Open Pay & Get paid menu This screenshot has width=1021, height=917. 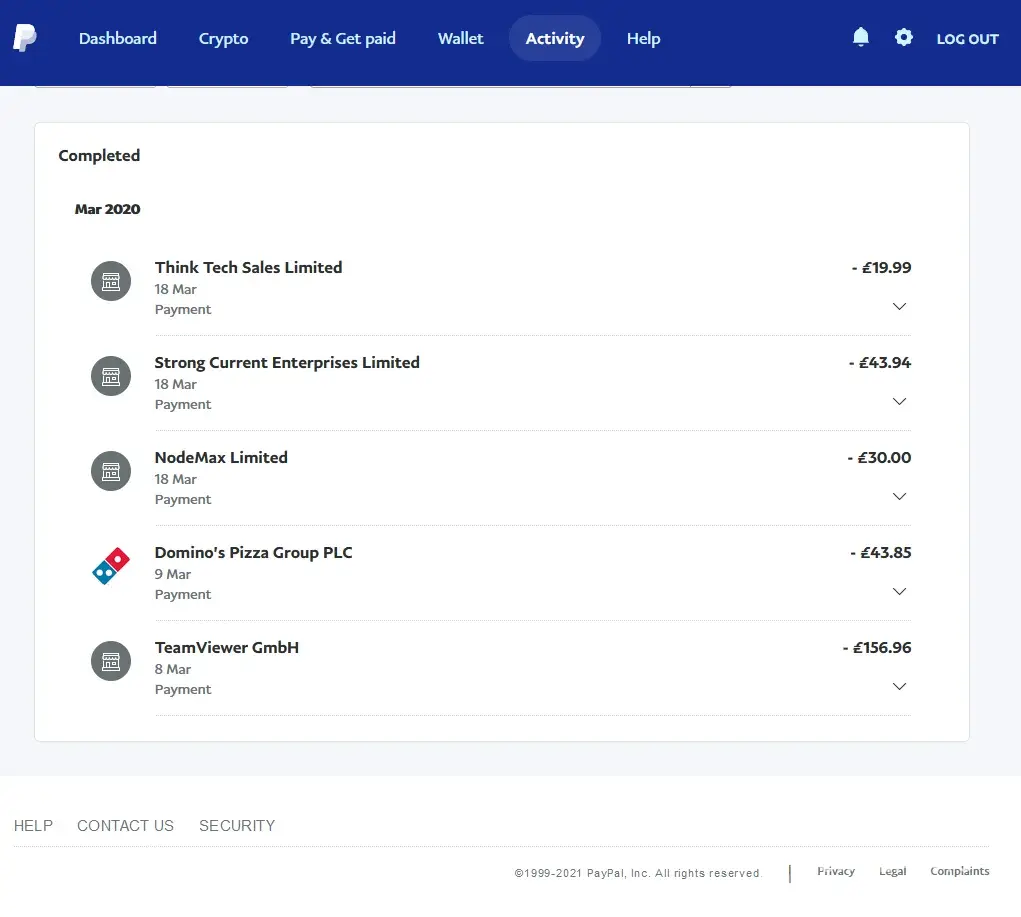coord(343,38)
